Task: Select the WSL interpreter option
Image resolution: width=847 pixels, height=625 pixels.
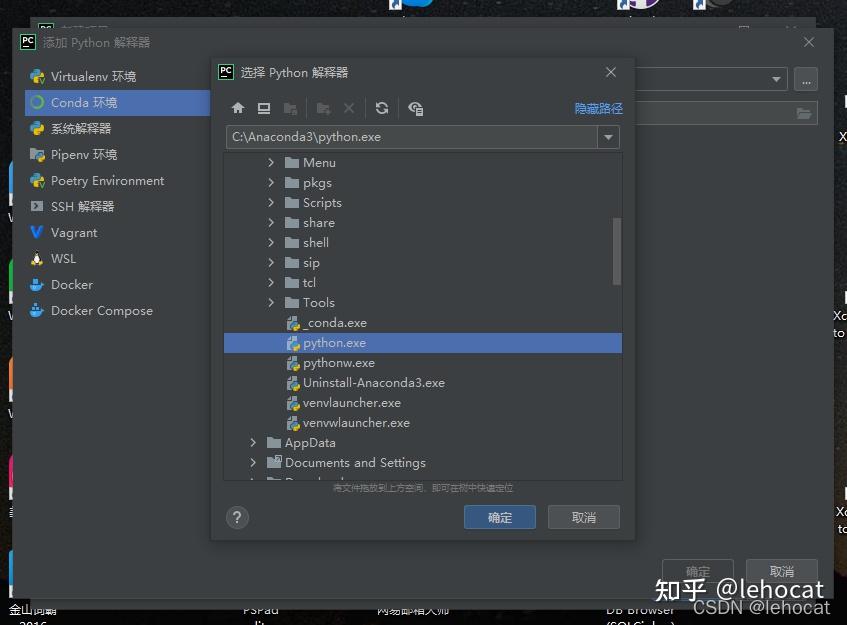Action: [63, 258]
